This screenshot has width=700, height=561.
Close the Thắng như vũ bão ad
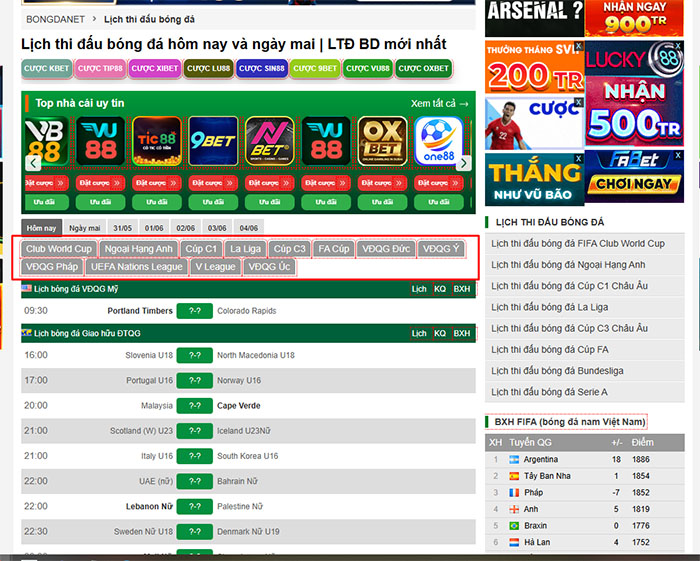pos(579,158)
